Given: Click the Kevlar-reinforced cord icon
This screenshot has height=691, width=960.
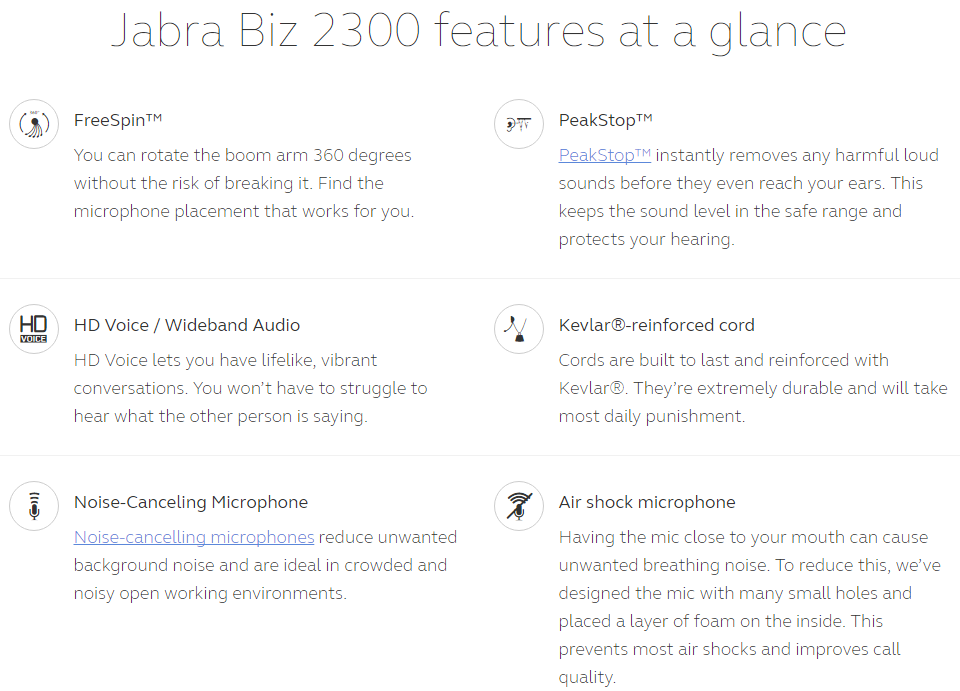Looking at the screenshot, I should click(x=519, y=329).
